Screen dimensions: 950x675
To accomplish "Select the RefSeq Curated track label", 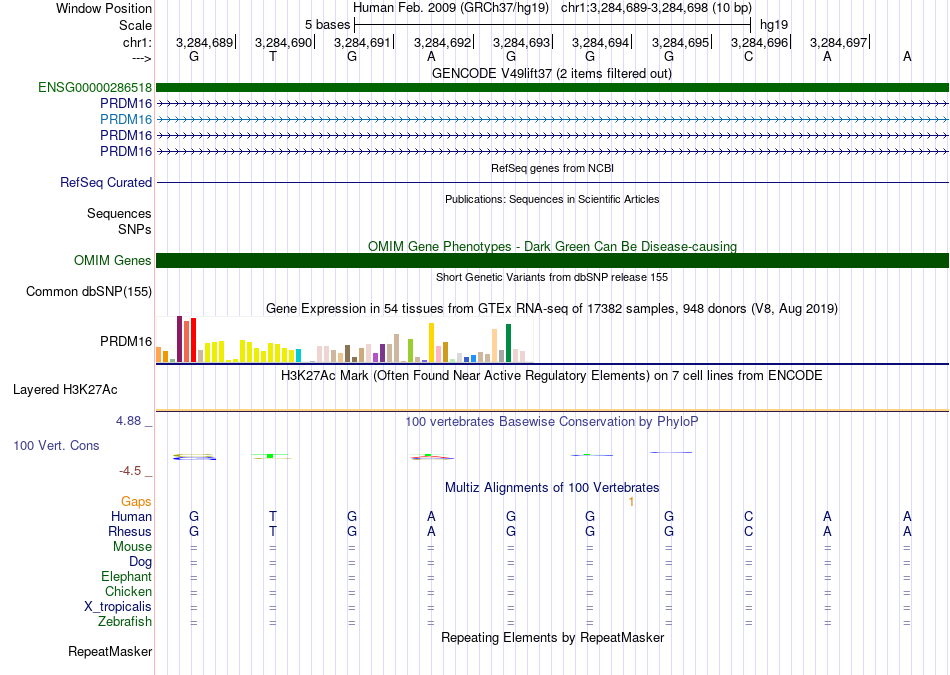I will [x=106, y=182].
